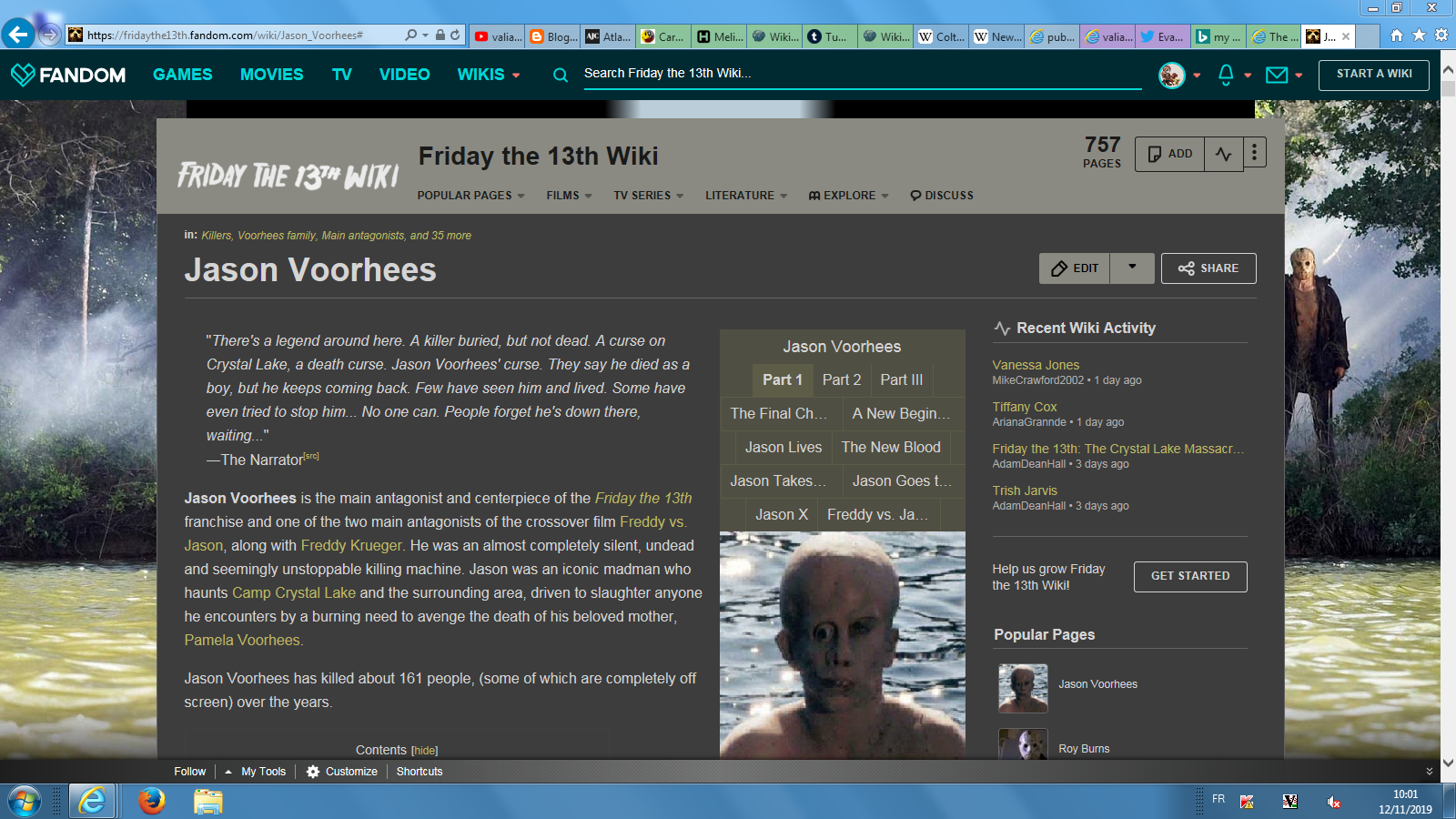Select The New Blood infobox tab
The width and height of the screenshot is (1456, 819).
point(891,448)
